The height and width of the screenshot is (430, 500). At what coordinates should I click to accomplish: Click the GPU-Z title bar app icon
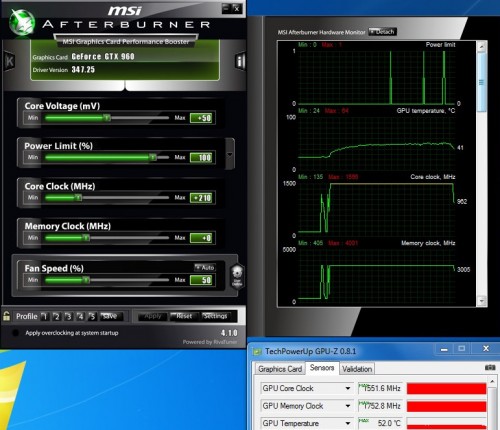[257, 351]
